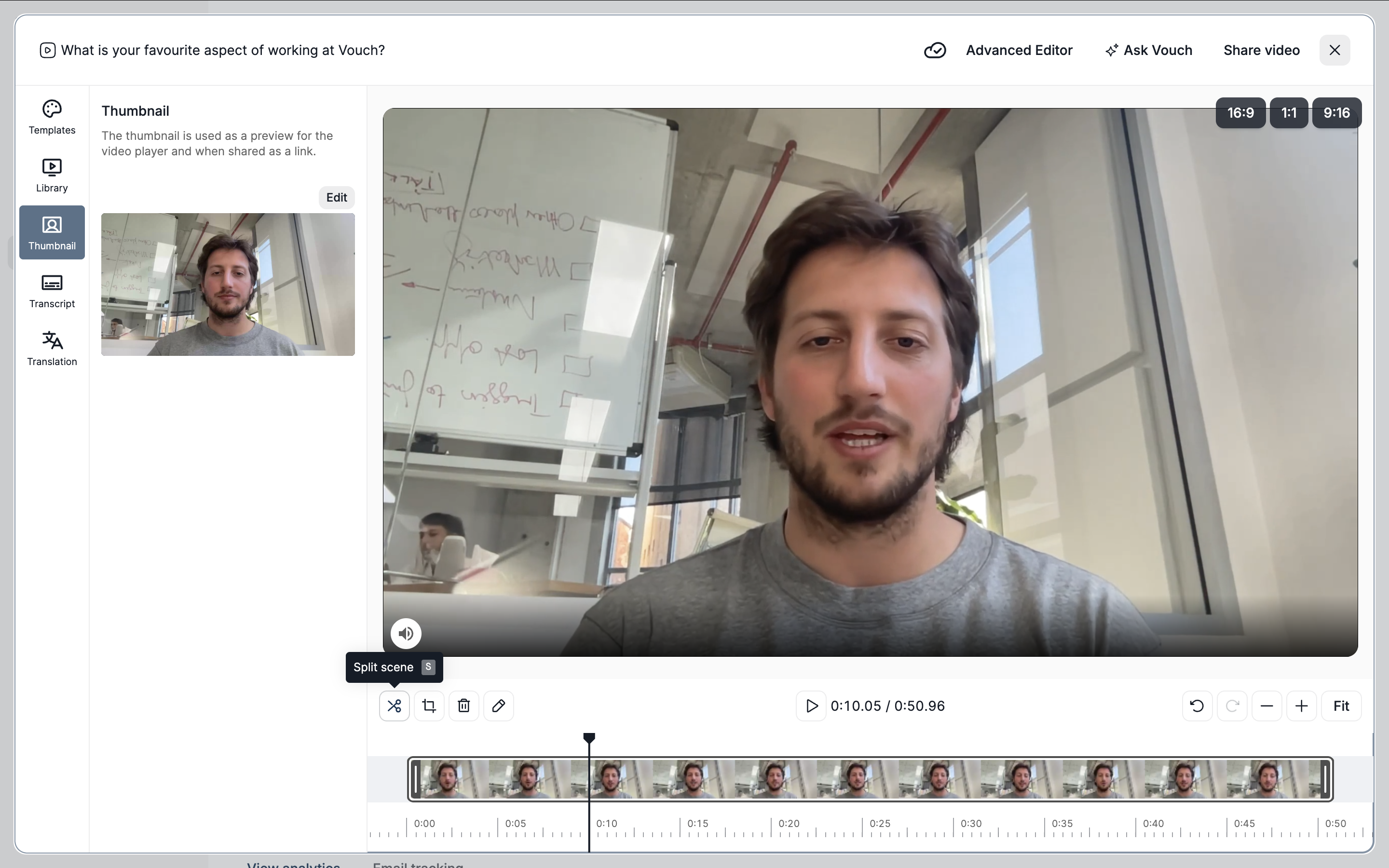Click the video clip filmstrip in timeline
The image size is (1389, 868).
[870, 779]
